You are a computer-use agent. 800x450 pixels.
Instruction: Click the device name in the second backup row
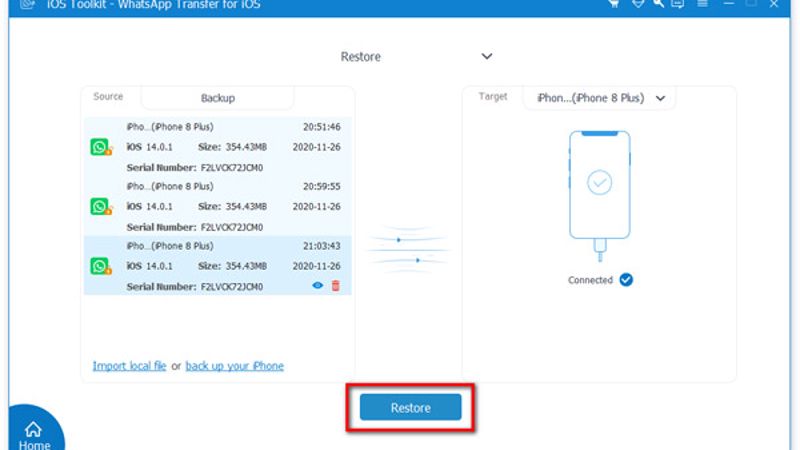point(170,186)
